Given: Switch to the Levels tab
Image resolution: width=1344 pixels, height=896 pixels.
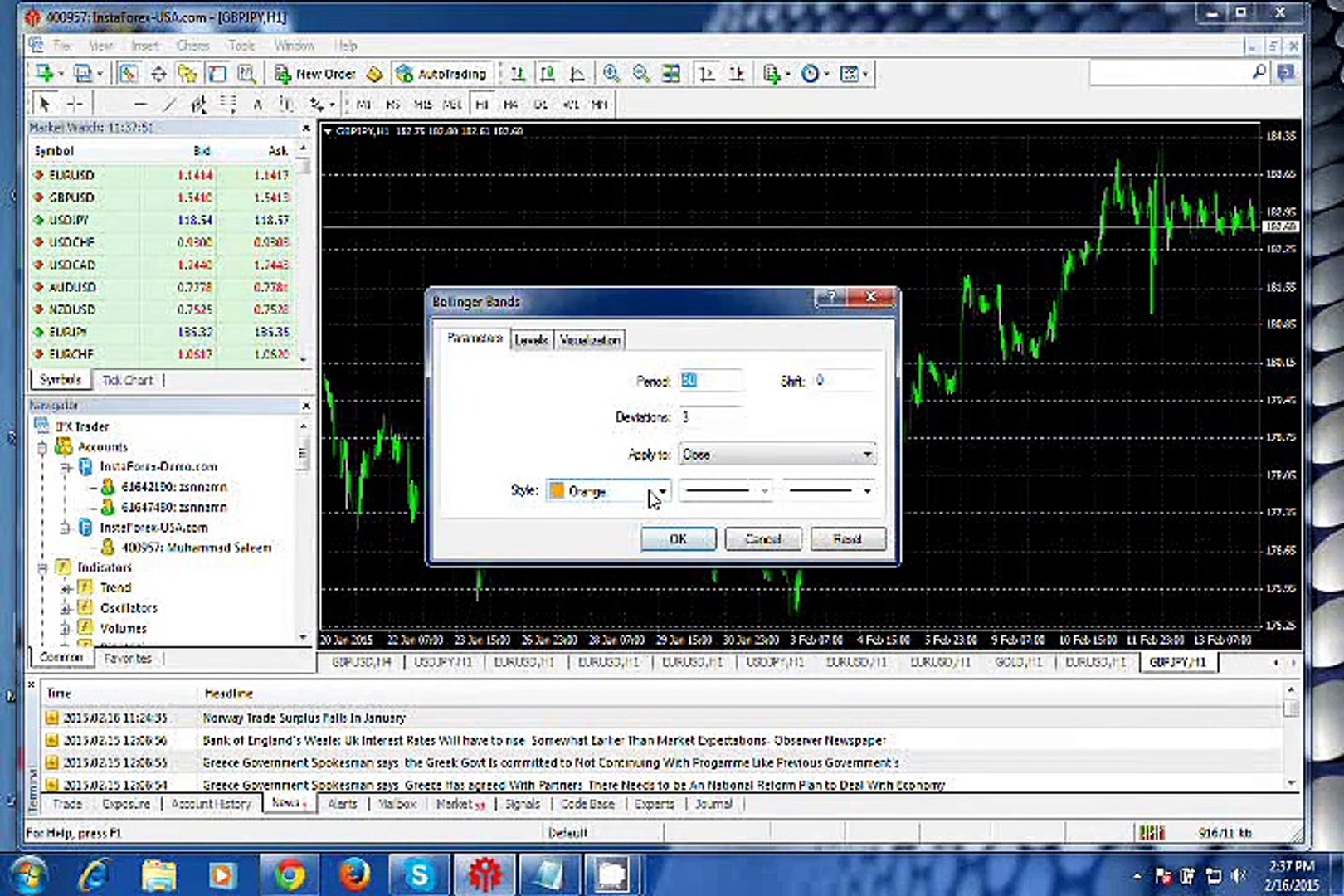Looking at the screenshot, I should (531, 338).
